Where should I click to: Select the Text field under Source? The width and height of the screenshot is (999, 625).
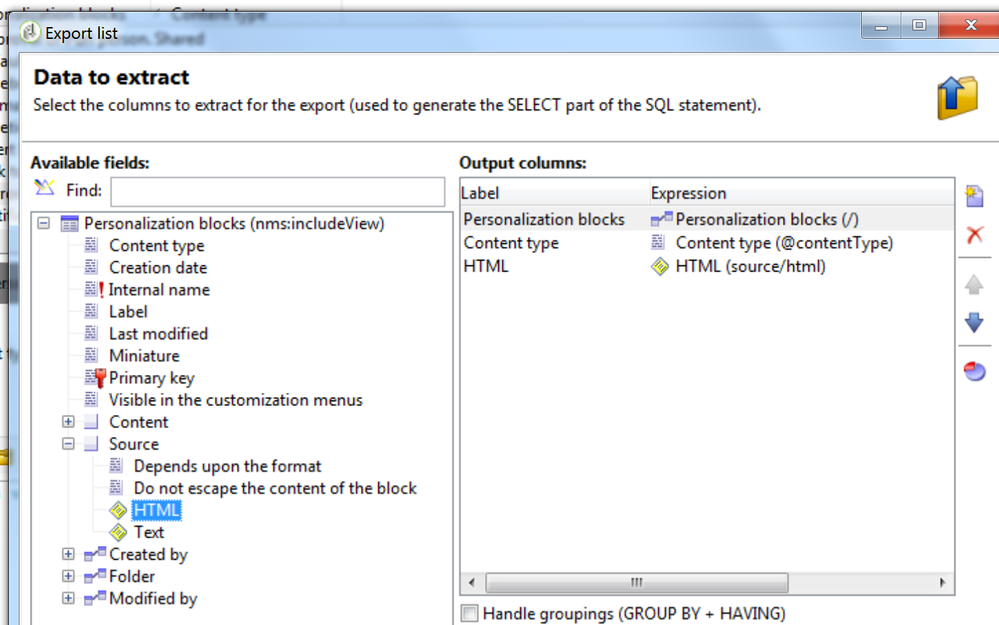click(149, 533)
